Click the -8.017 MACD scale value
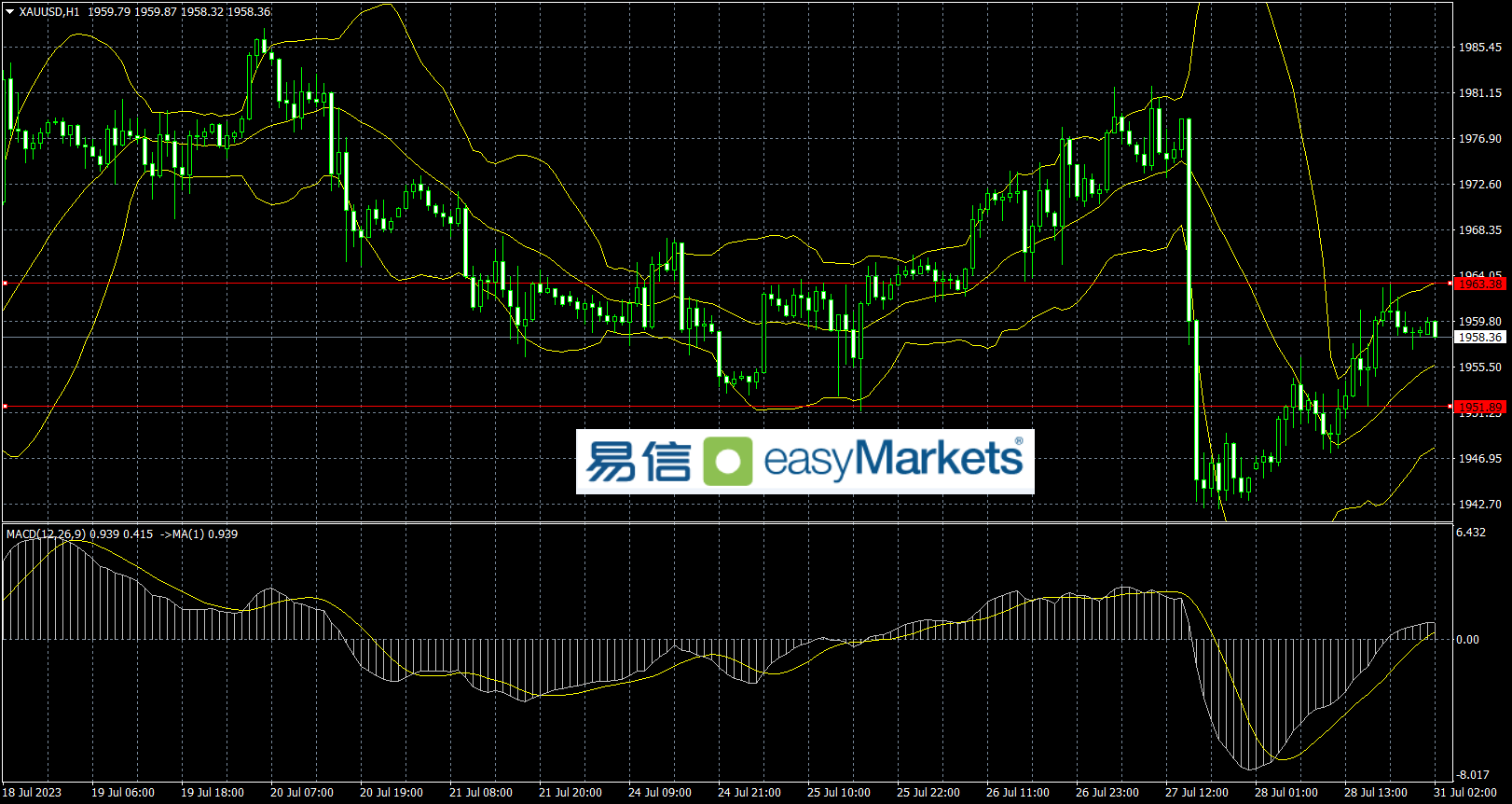This screenshot has width=1512, height=804. pyautogui.click(x=1473, y=775)
